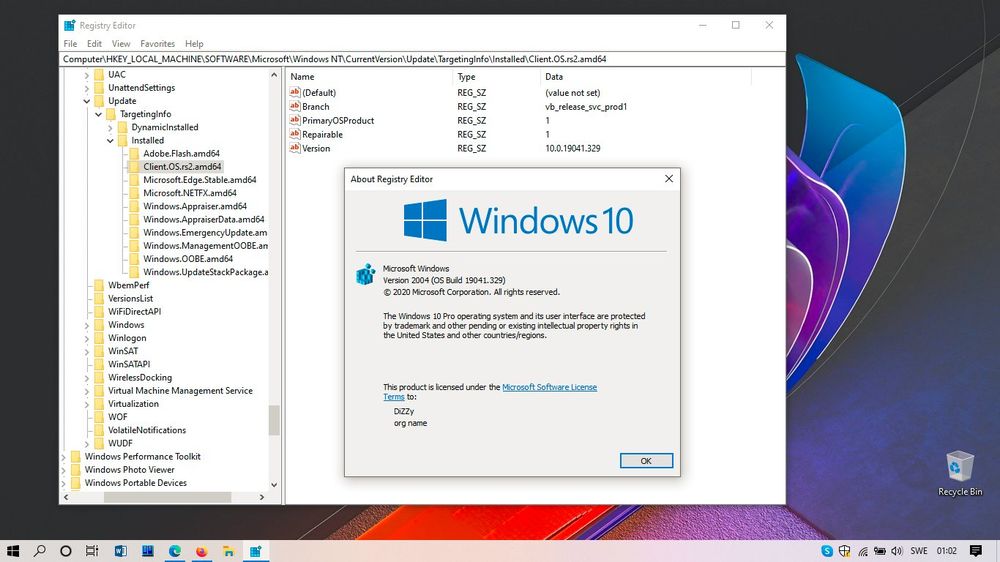Launch Microsoft Edge from taskbar
This screenshot has width=1000, height=562.
pyautogui.click(x=174, y=551)
